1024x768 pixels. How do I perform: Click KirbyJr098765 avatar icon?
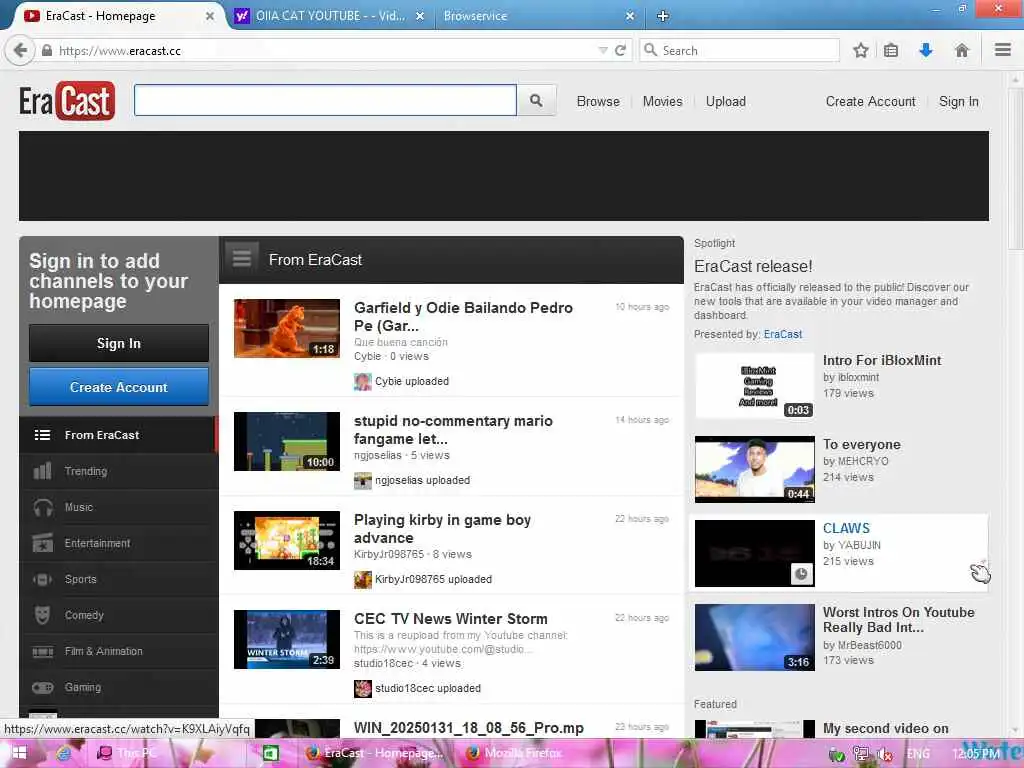click(362, 579)
